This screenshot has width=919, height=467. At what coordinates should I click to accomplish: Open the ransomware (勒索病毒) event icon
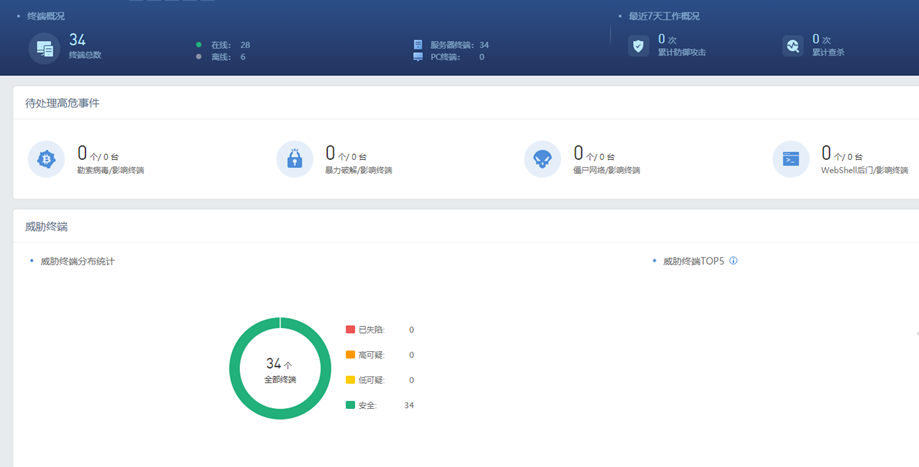pyautogui.click(x=46, y=159)
